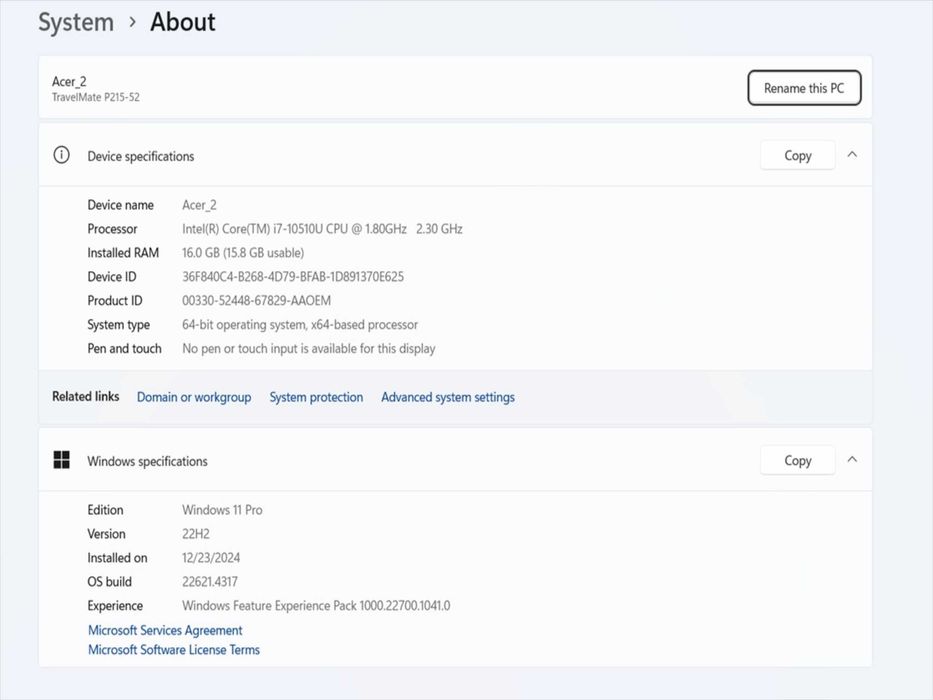Click the Windows specifications header title

click(148, 461)
